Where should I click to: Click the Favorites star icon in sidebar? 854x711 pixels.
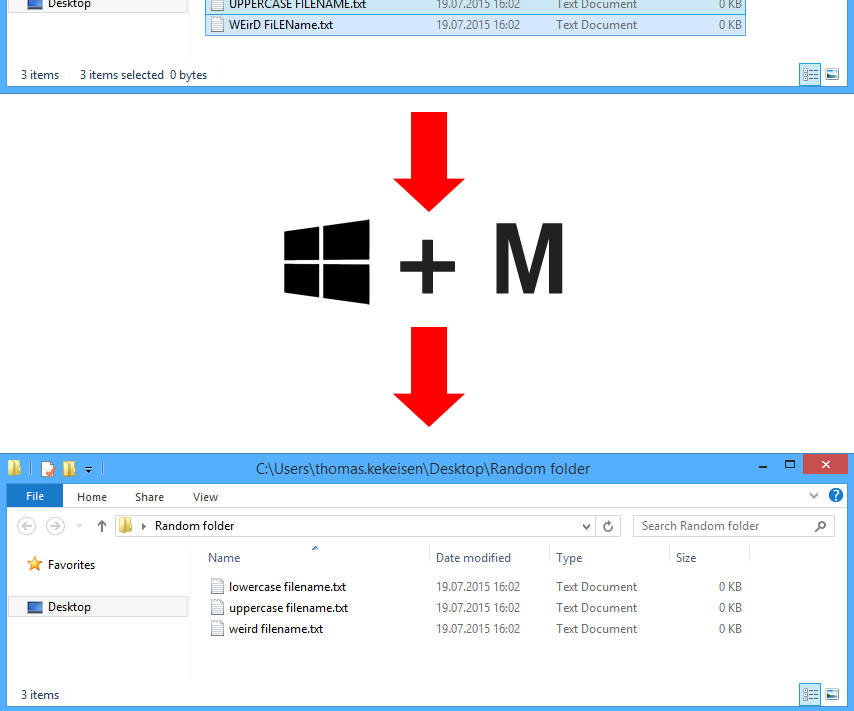(x=35, y=565)
